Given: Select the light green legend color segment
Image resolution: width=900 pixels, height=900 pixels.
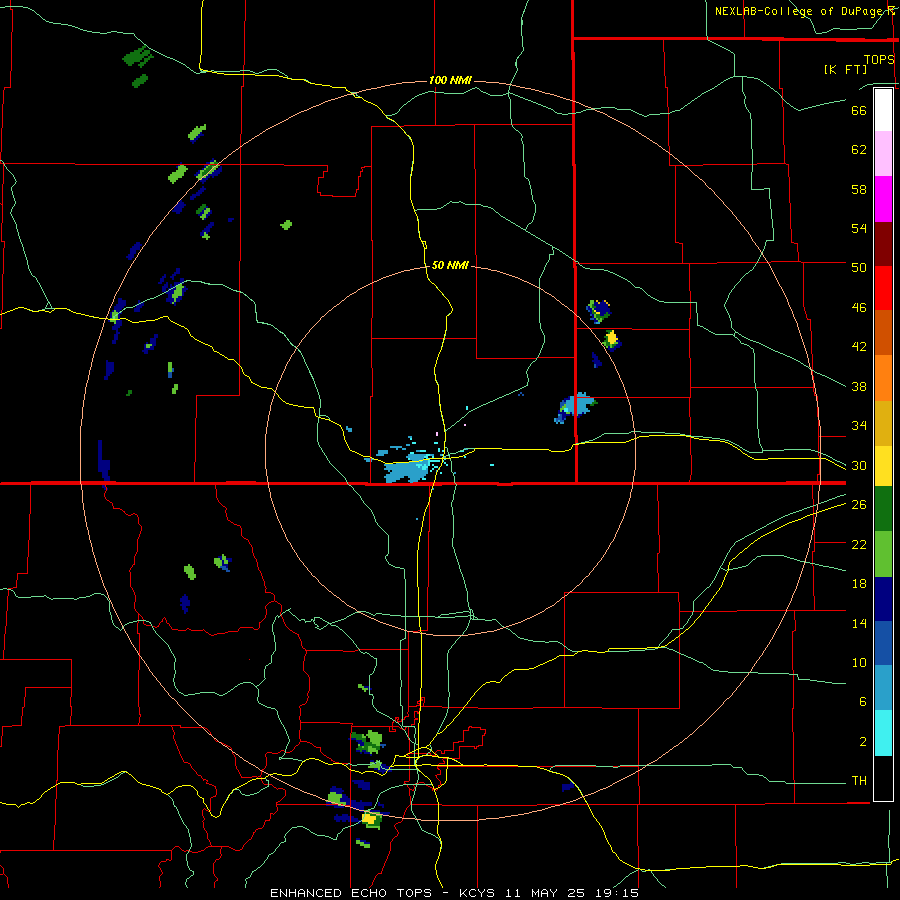Looking at the screenshot, I should tap(883, 554).
